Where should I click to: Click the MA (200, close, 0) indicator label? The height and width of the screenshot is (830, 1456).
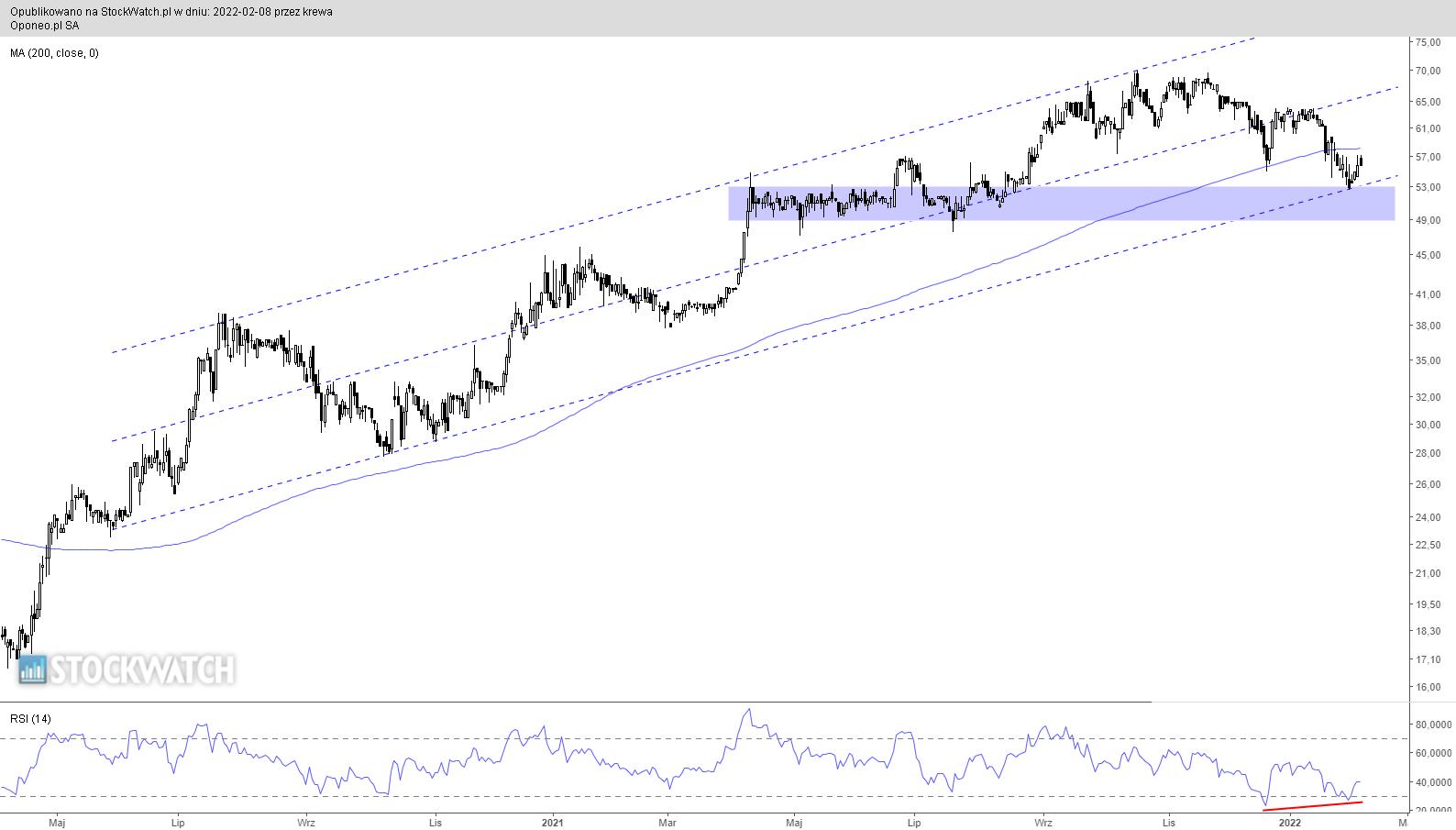pos(54,53)
